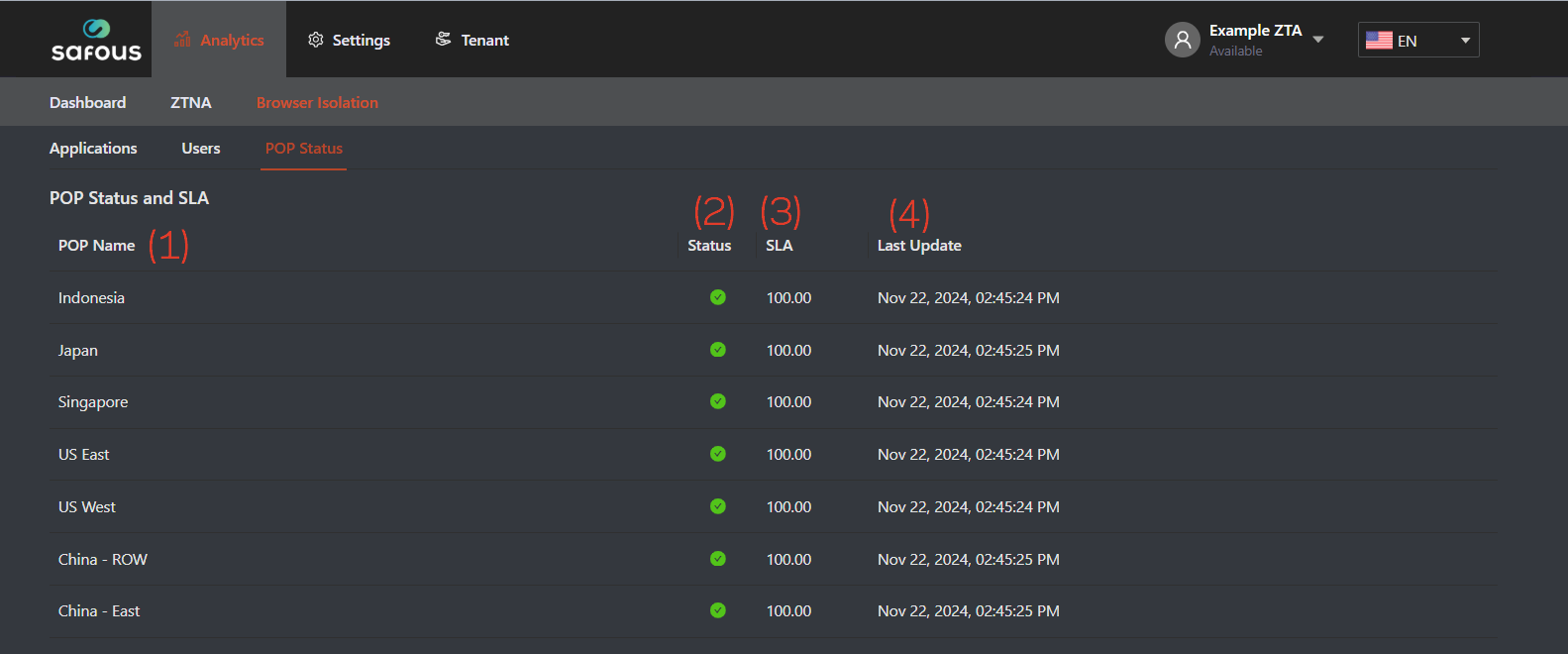Click Singapore's last update timestamp

(x=969, y=401)
